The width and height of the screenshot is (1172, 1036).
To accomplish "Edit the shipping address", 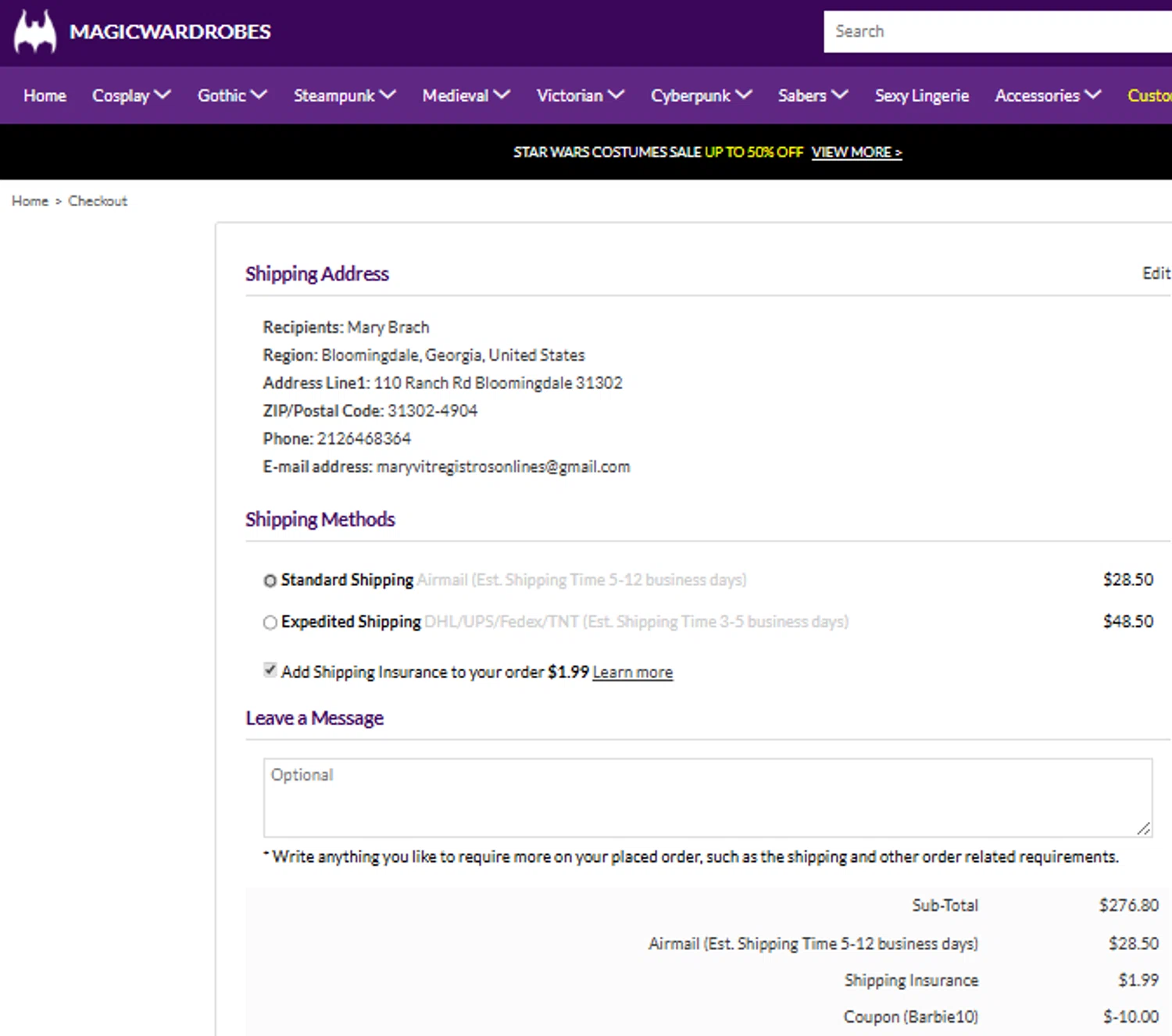I will tap(1156, 273).
